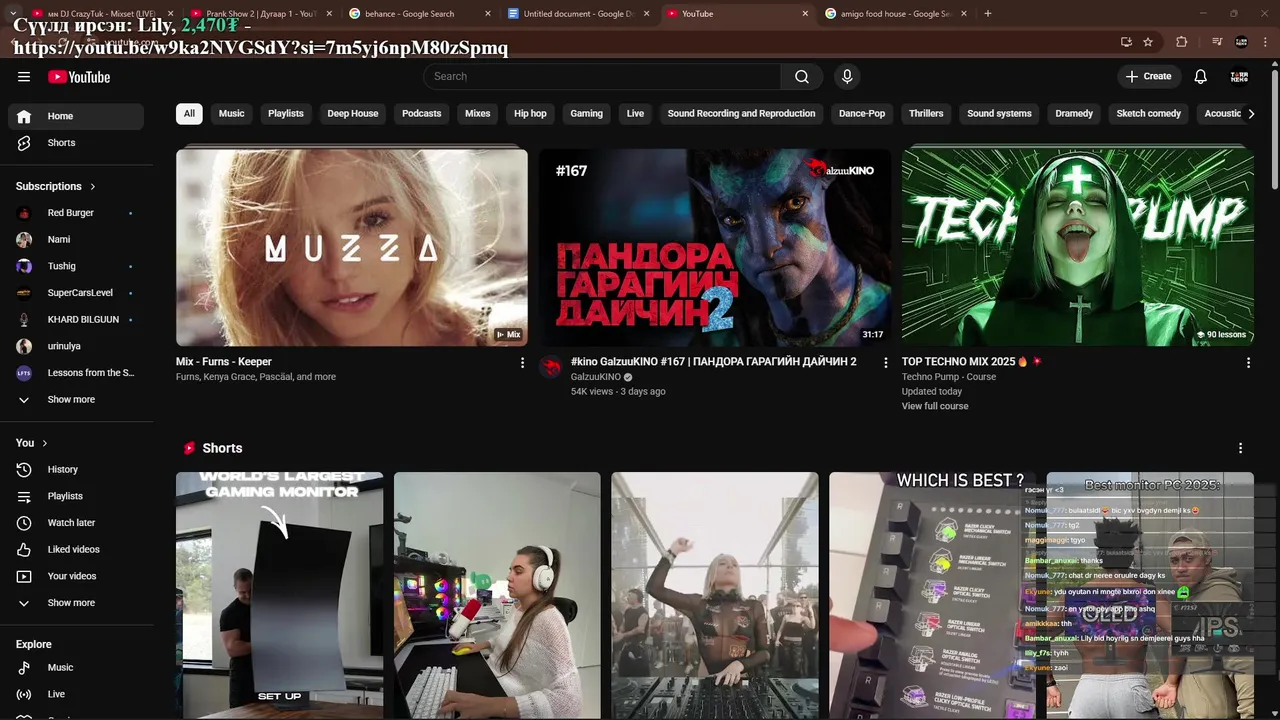Select the Gaming filter chip
This screenshot has width=1280, height=720.
point(587,114)
